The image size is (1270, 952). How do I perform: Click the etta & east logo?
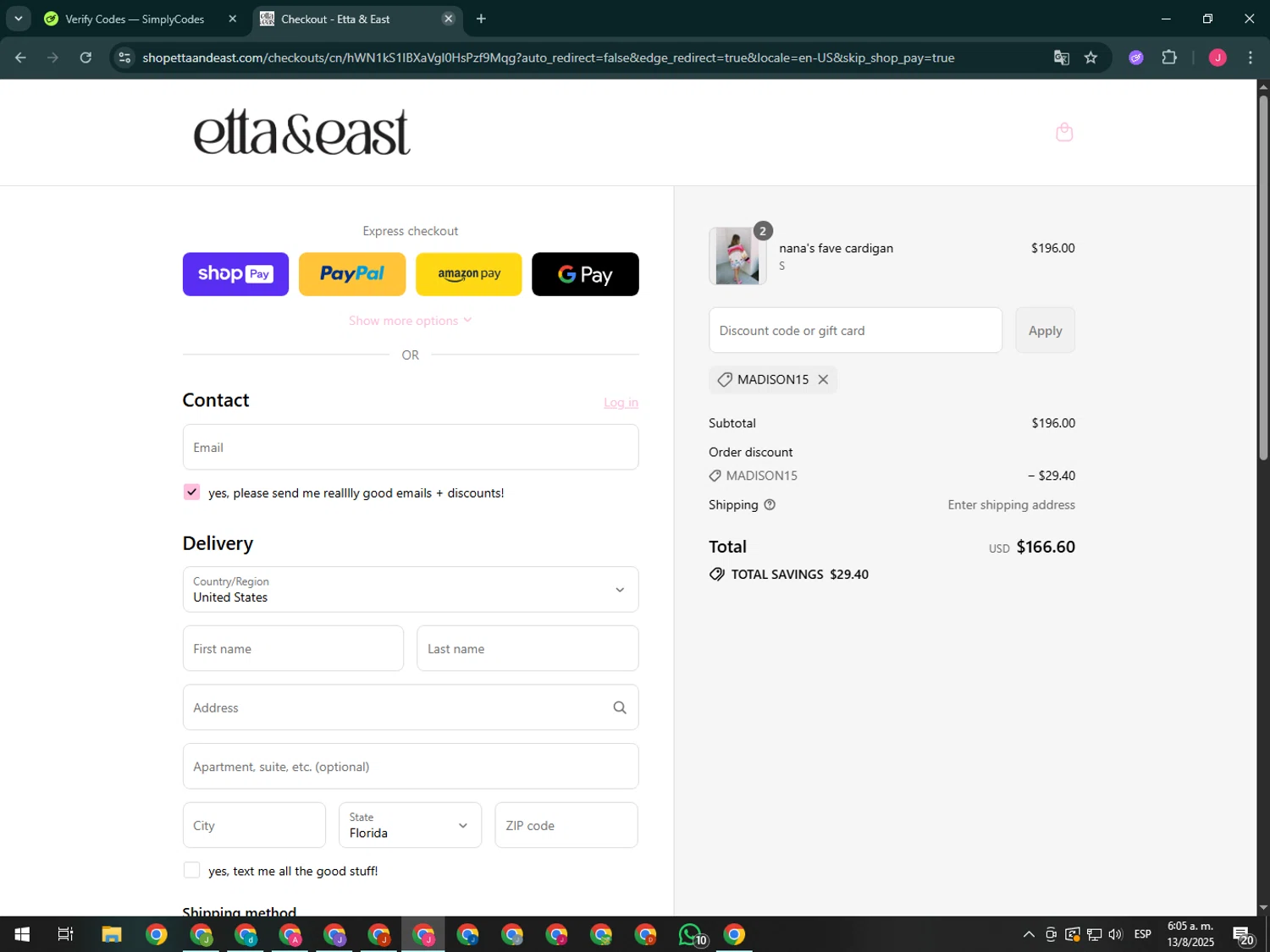302,132
